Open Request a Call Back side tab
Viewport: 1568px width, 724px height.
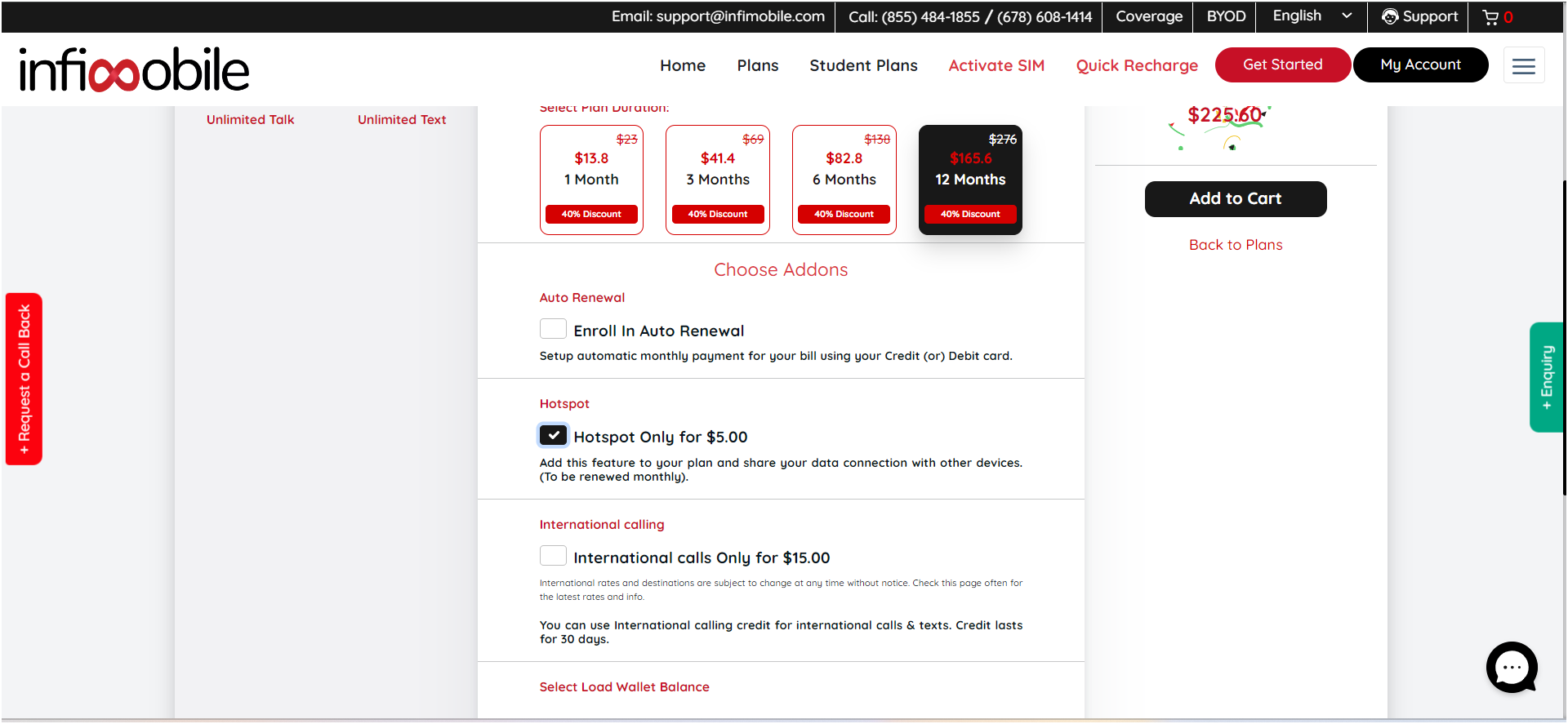click(x=24, y=379)
